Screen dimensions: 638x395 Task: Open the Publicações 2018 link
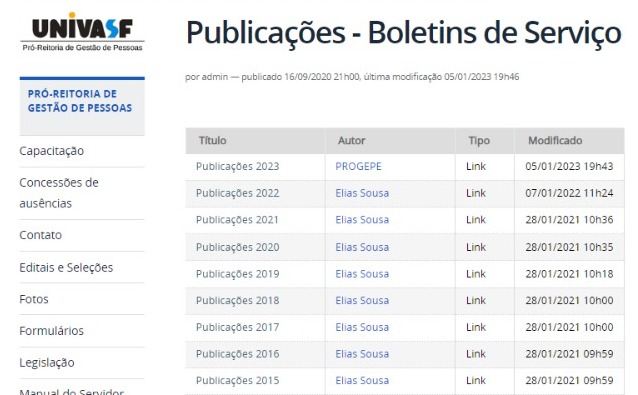pyautogui.click(x=237, y=300)
